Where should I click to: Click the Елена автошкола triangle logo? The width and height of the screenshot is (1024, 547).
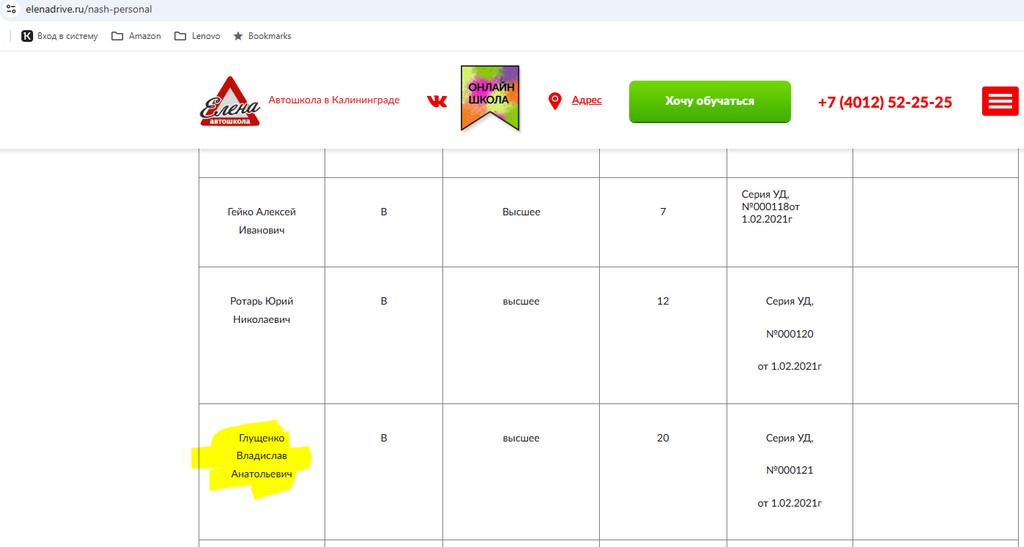(229, 101)
